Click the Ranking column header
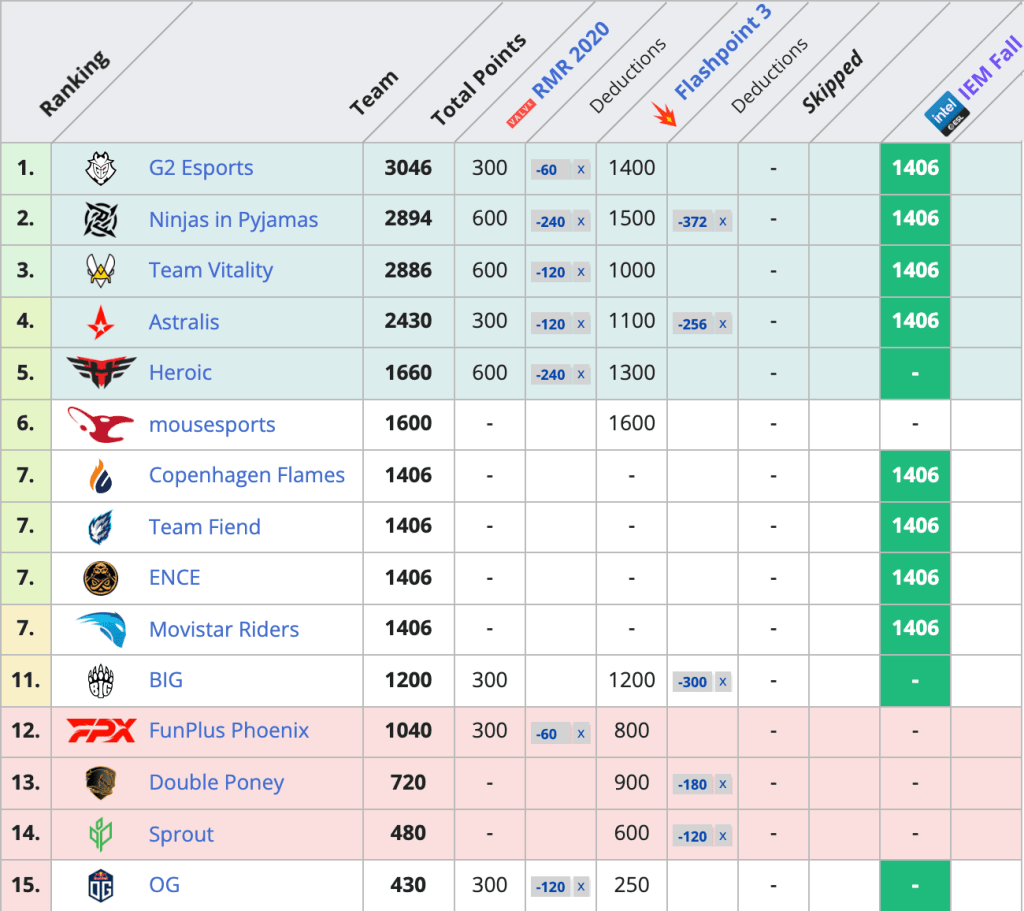This screenshot has height=911, width=1024. tap(74, 83)
